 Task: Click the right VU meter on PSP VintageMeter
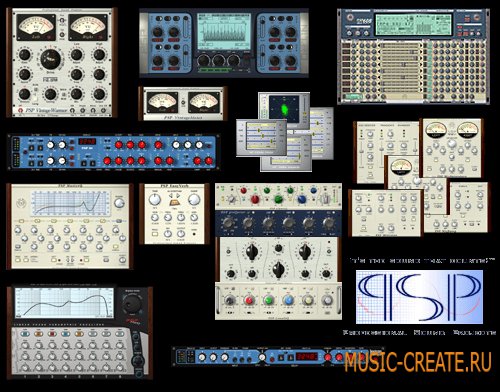click(204, 102)
